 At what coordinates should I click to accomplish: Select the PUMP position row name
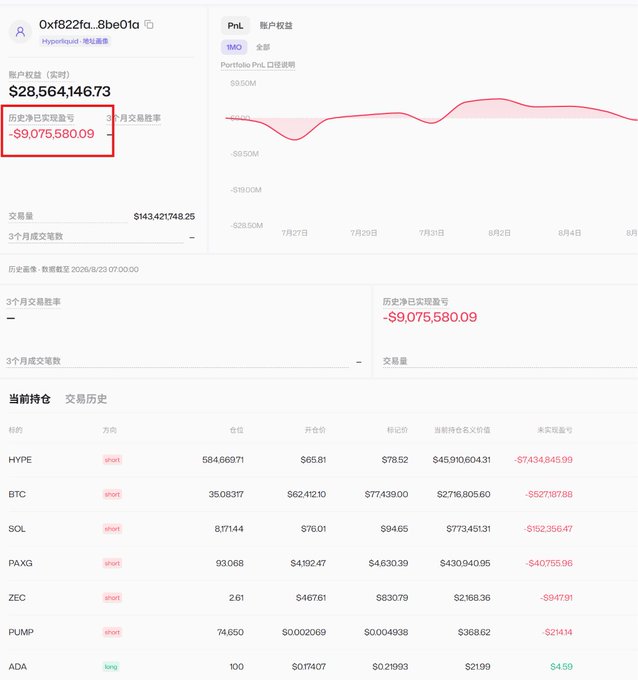coord(21,632)
